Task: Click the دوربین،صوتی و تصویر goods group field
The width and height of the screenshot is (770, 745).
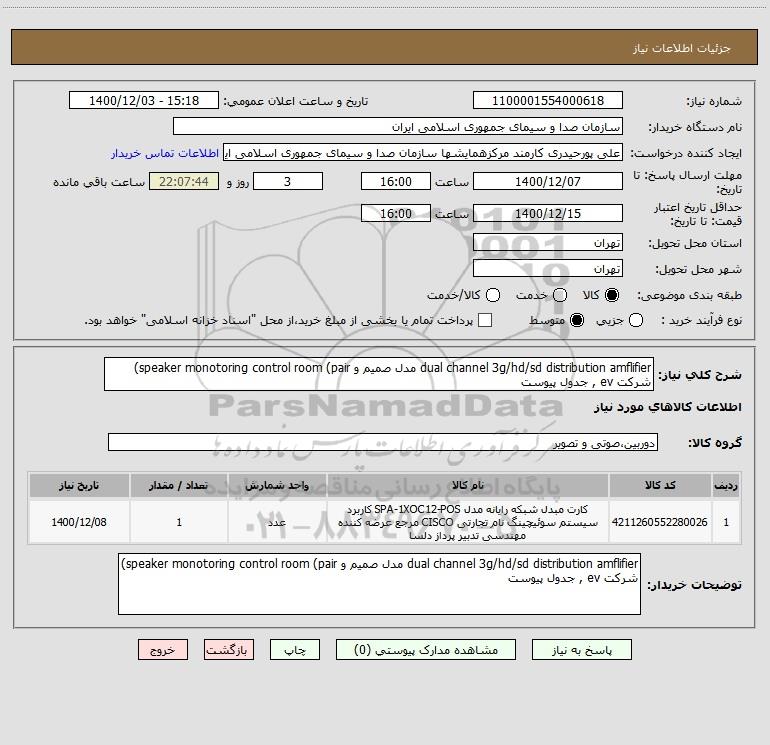Action: [383, 442]
